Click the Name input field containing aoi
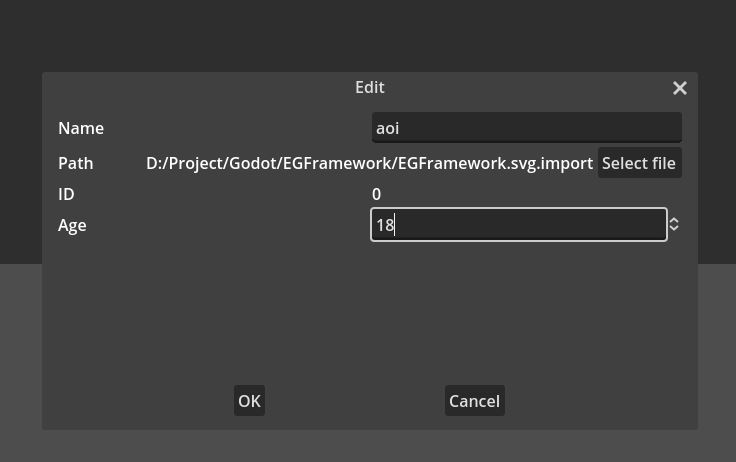Image resolution: width=736 pixels, height=462 pixels. [x=526, y=128]
